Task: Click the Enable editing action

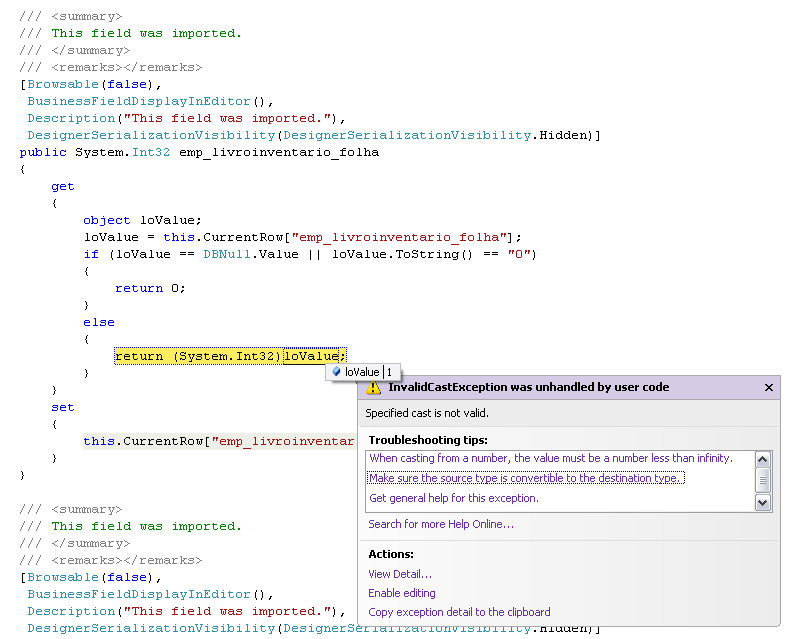Action: point(404,593)
